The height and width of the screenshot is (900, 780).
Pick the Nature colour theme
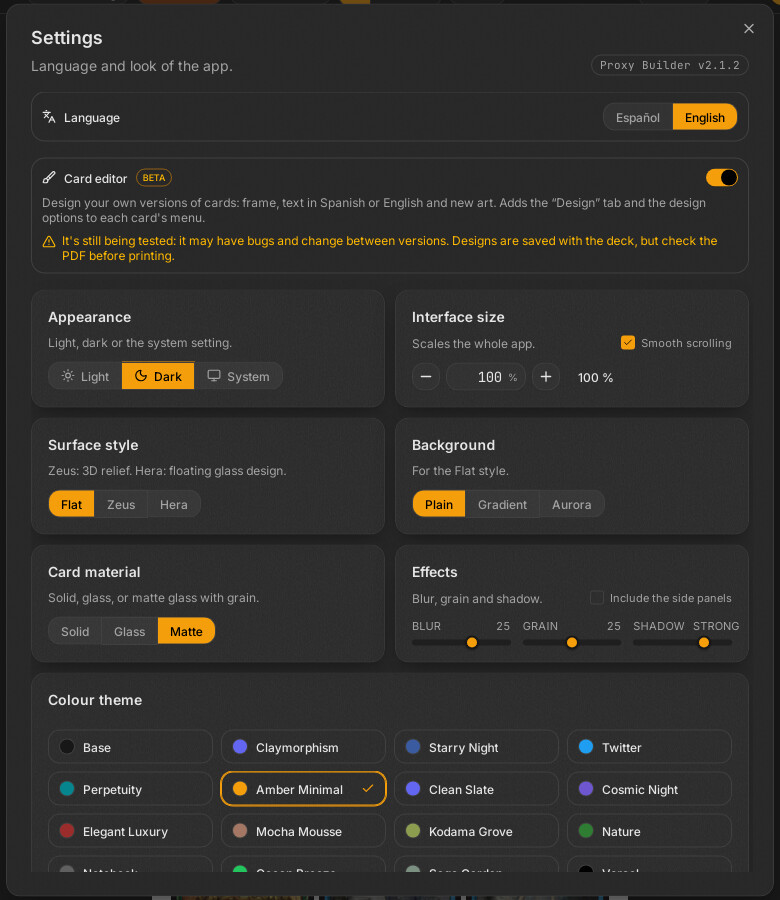click(649, 831)
